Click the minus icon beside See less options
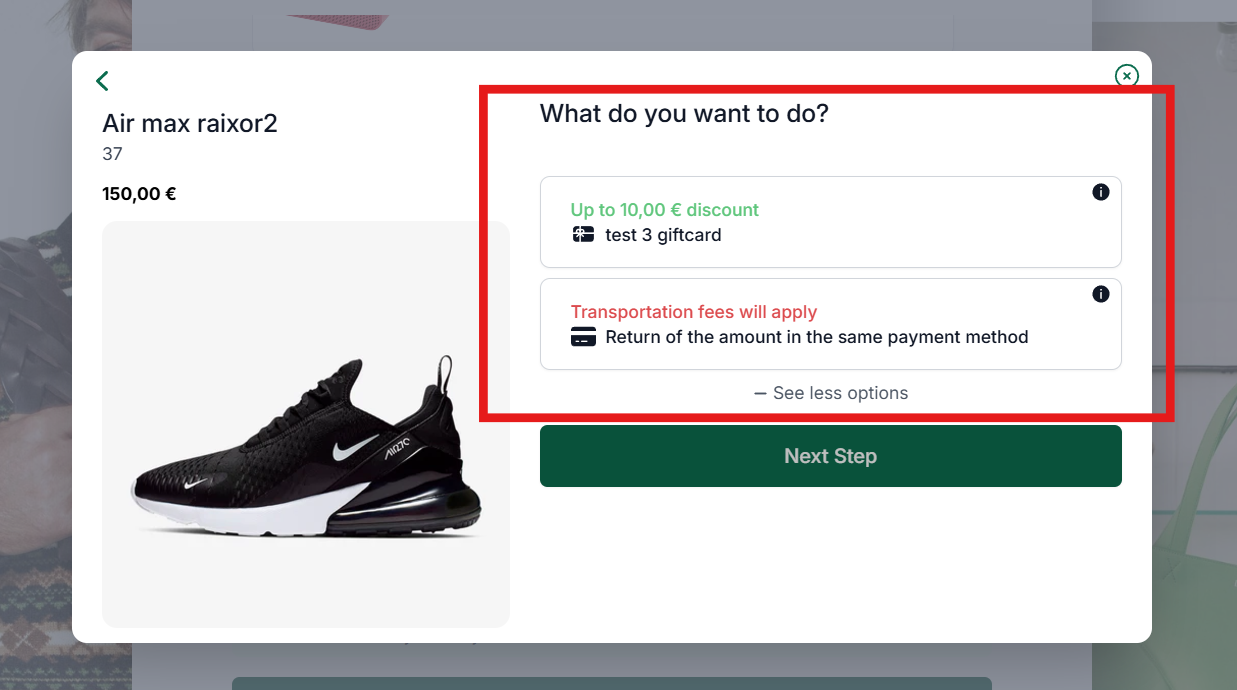This screenshot has height=690, width=1237. pyautogui.click(x=760, y=393)
